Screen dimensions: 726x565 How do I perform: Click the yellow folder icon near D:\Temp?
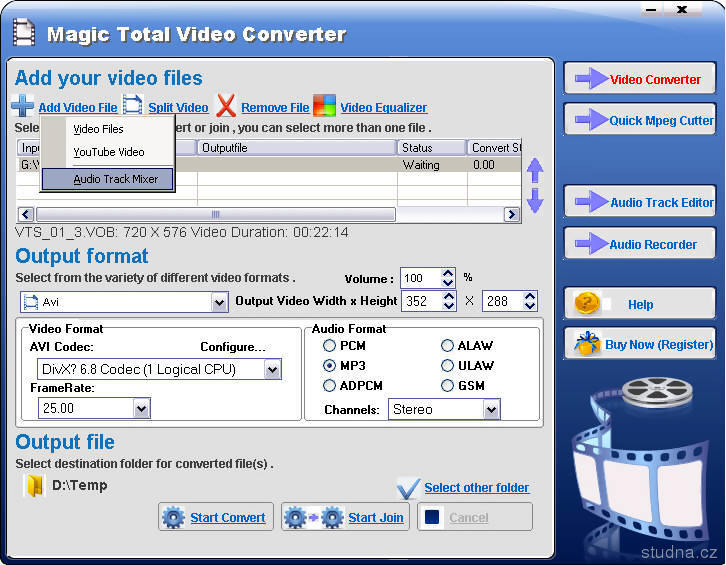tap(35, 486)
